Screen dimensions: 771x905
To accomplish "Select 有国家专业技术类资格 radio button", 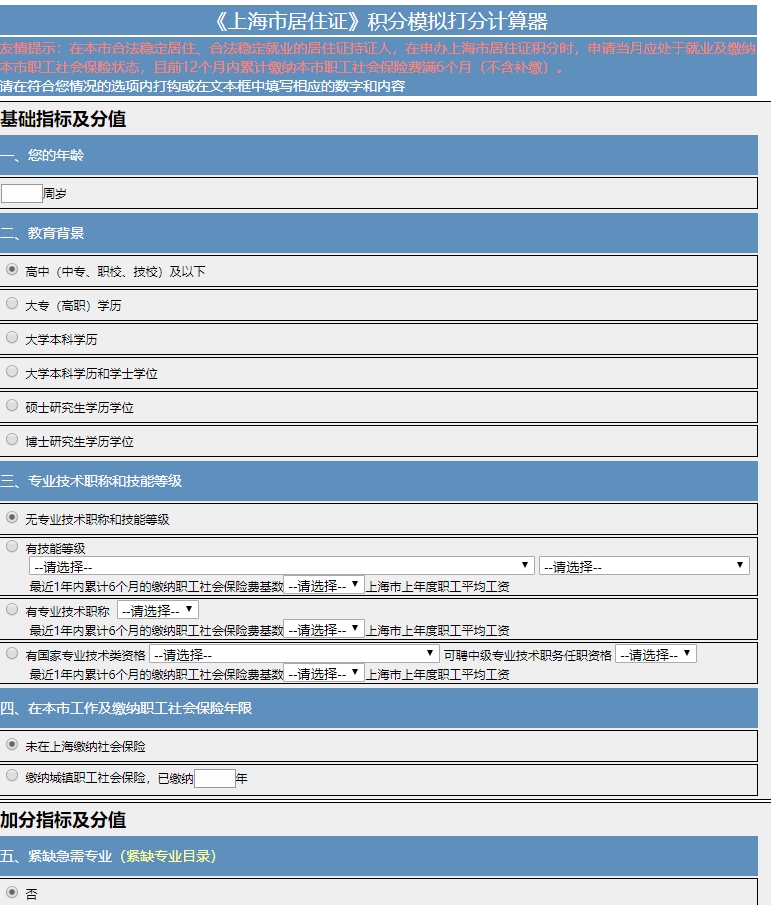I will pos(12,653).
